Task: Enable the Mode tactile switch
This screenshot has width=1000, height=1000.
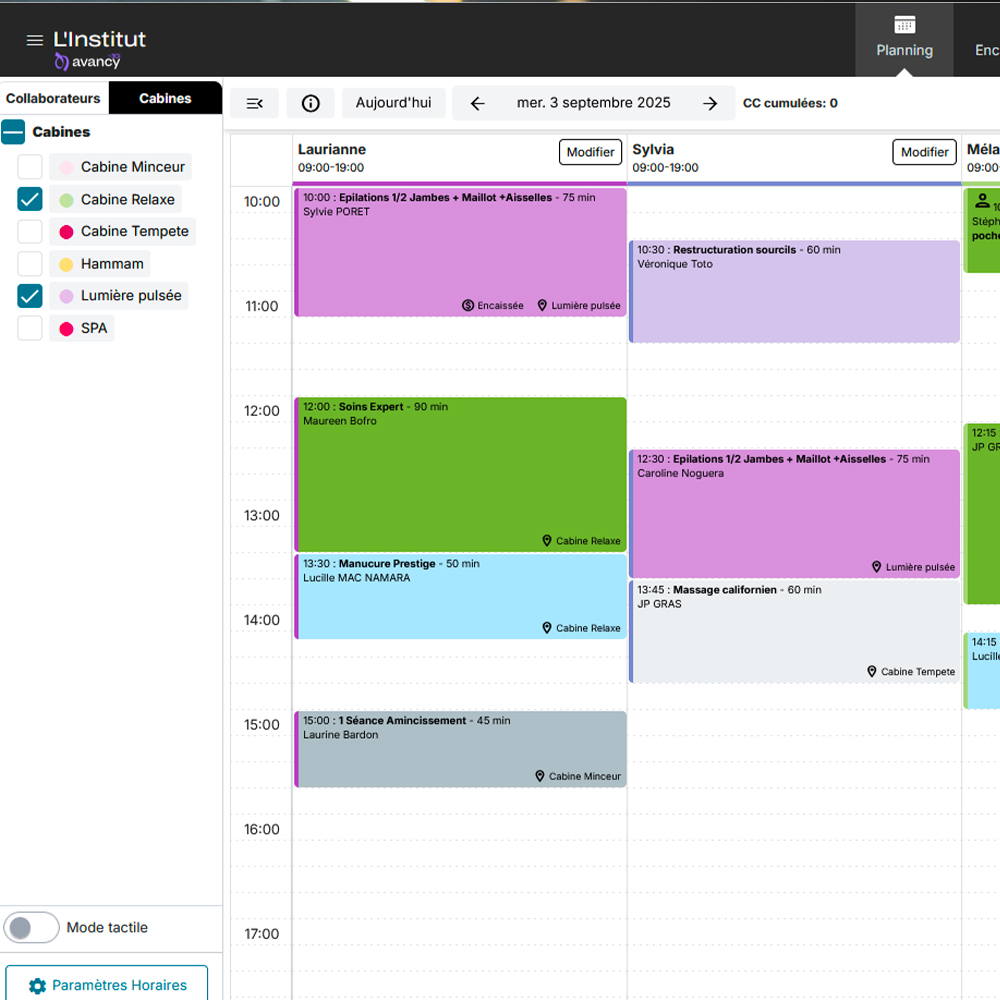Action: [32, 927]
